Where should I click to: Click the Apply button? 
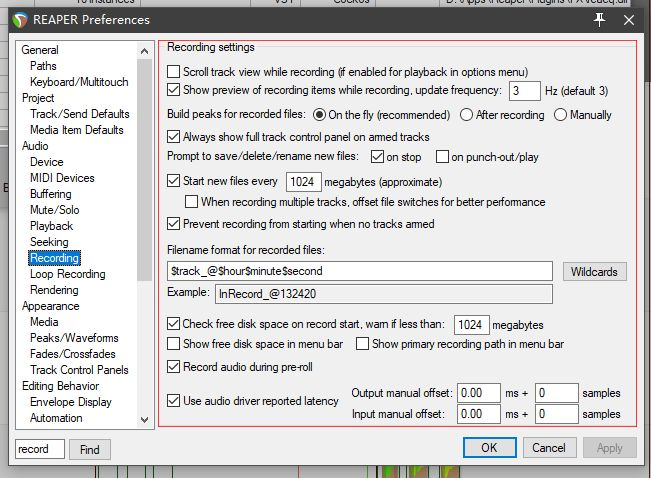609,448
